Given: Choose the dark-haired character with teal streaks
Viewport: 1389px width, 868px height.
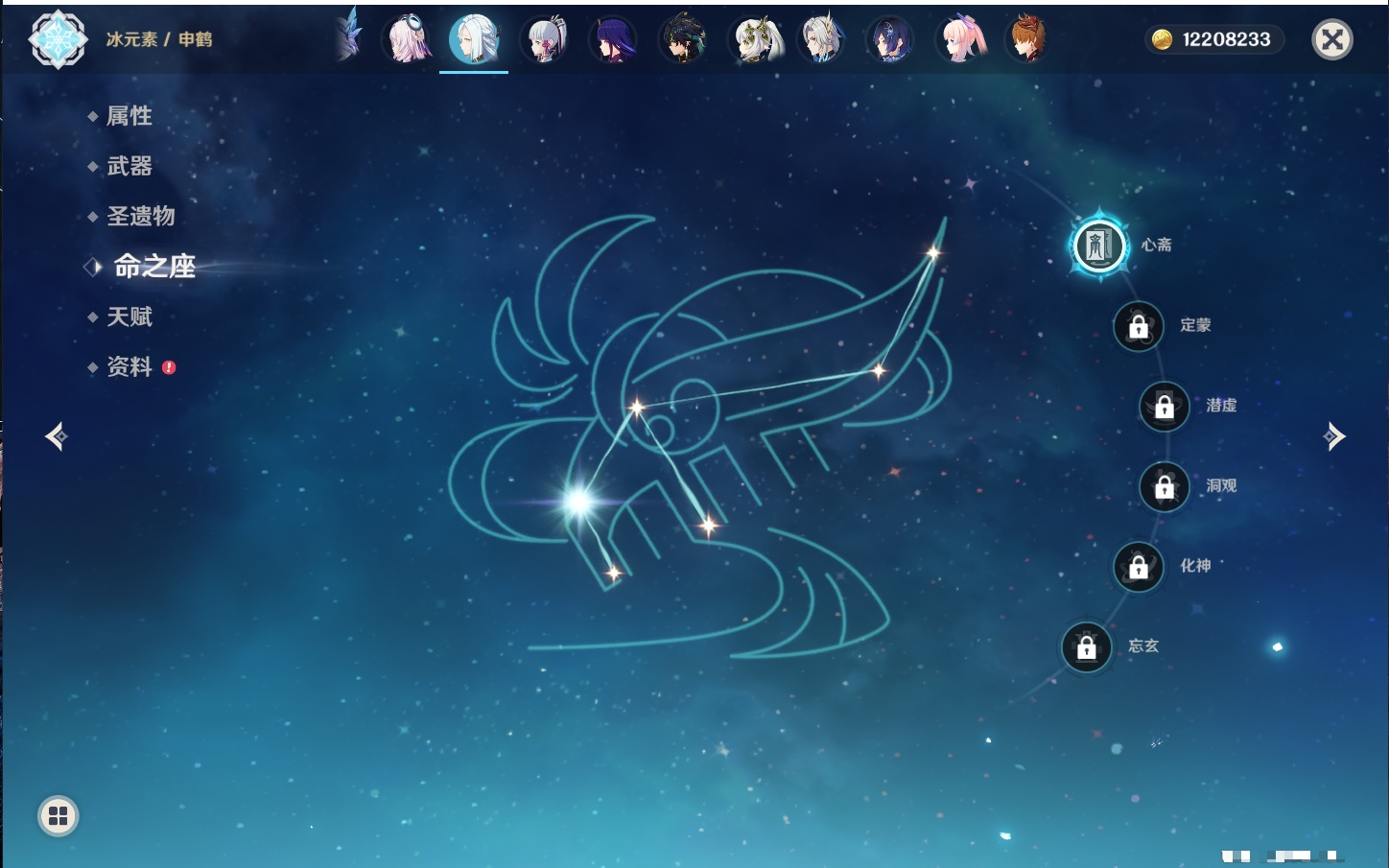Looking at the screenshot, I should (x=683, y=40).
